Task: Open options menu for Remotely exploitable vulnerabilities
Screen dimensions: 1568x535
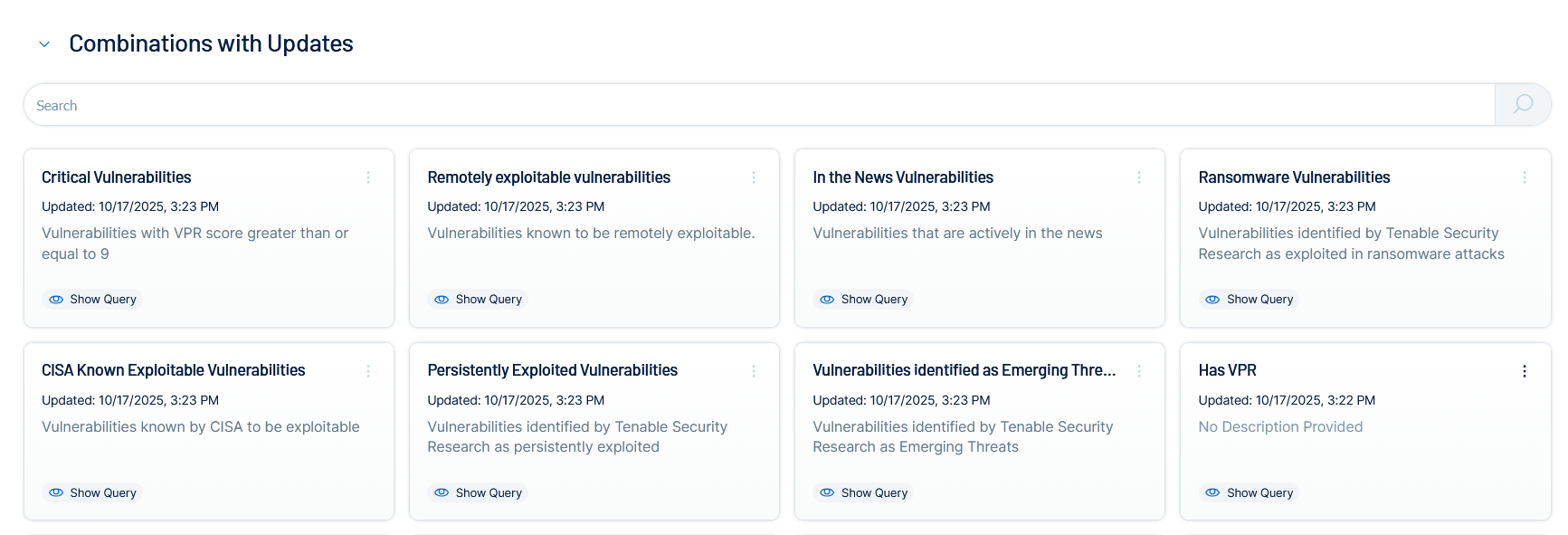Action: [x=754, y=177]
